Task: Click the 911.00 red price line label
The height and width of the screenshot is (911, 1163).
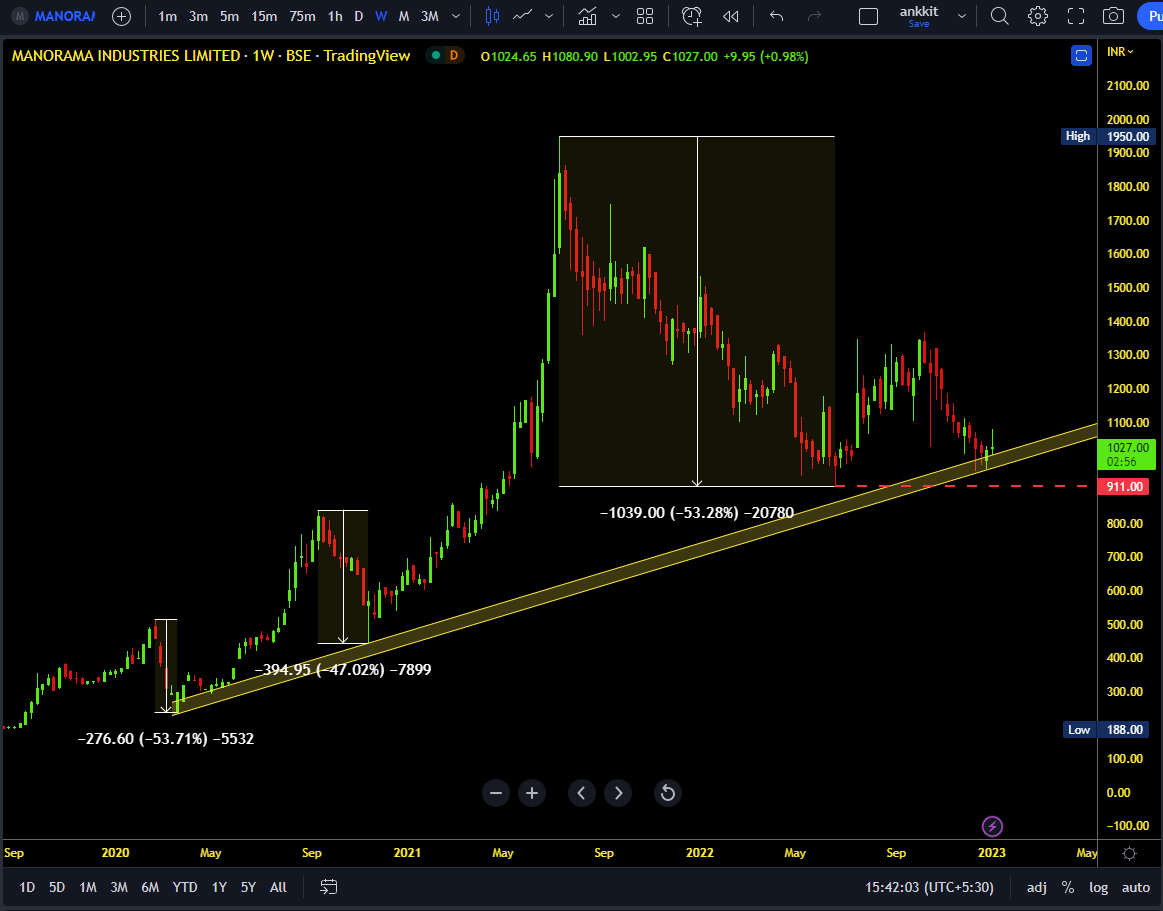Action: tap(1124, 487)
